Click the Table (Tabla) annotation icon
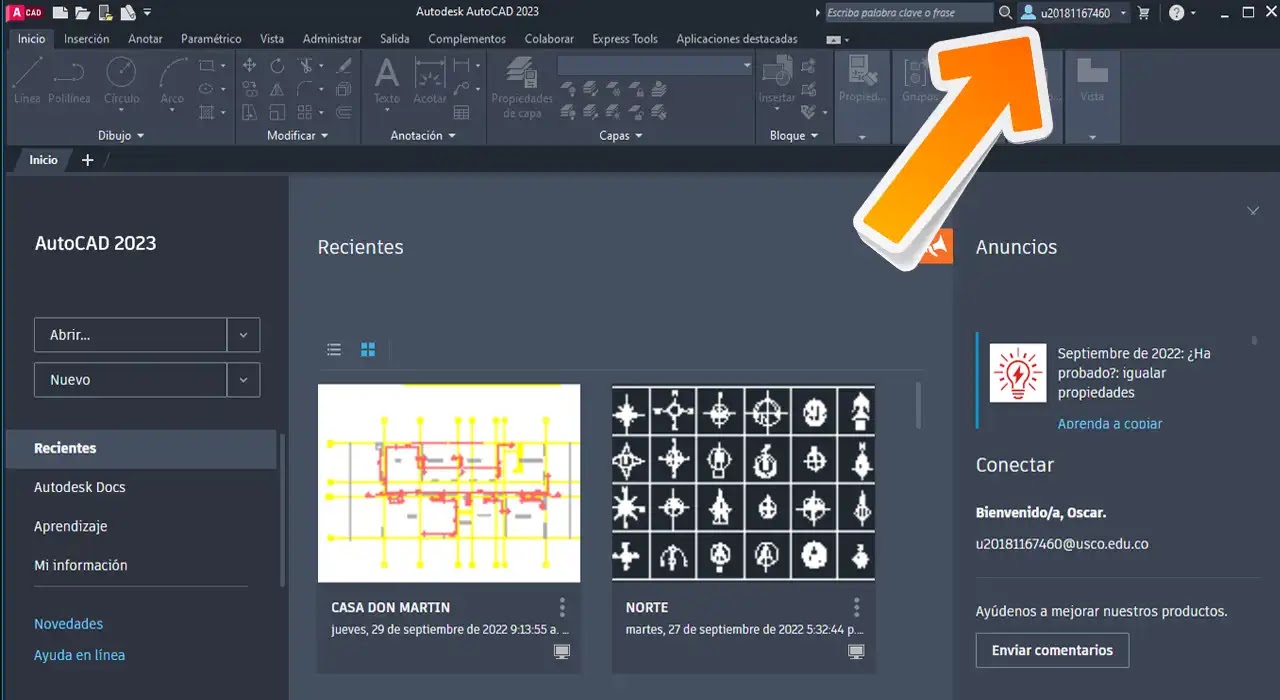Viewport: 1280px width, 700px height. click(461, 112)
